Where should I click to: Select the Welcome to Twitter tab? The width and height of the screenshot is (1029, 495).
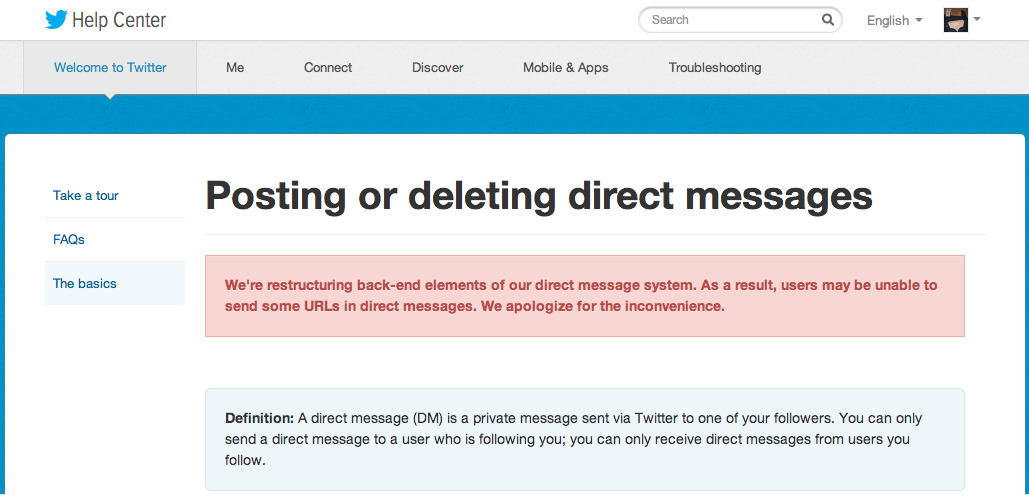point(110,68)
